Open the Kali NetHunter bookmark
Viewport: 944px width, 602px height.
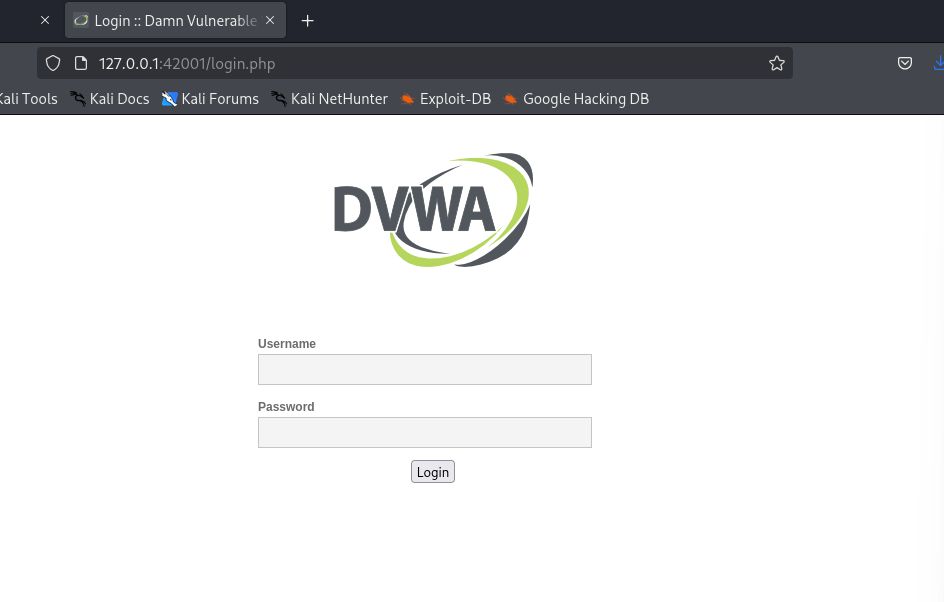tap(329, 99)
